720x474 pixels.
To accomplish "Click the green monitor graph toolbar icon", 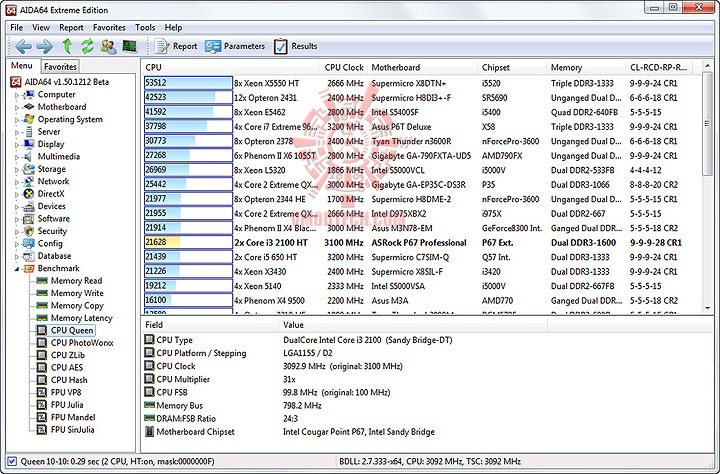I will pyautogui.click(x=129, y=46).
